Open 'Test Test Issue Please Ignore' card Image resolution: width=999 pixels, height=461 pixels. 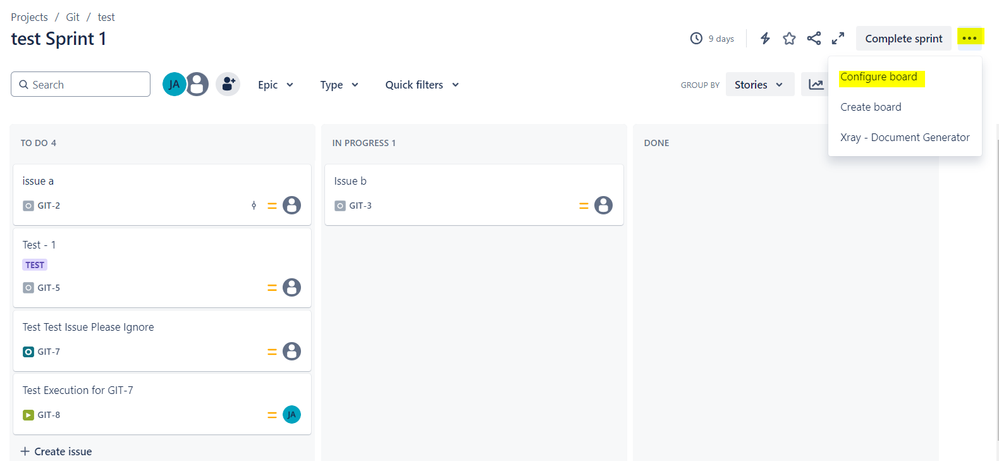(88, 327)
